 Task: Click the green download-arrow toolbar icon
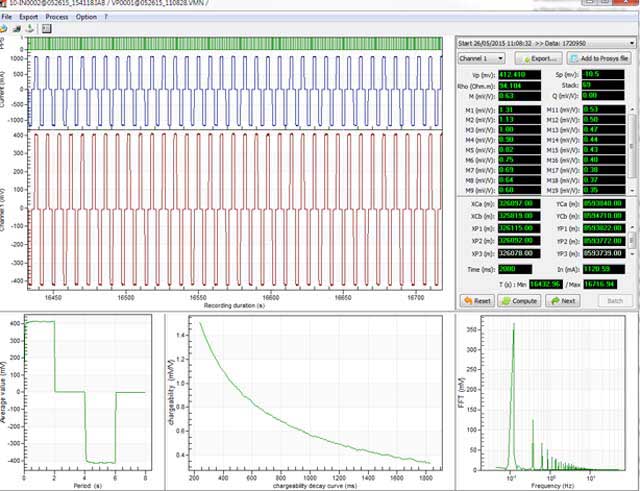pyautogui.click(x=30, y=29)
